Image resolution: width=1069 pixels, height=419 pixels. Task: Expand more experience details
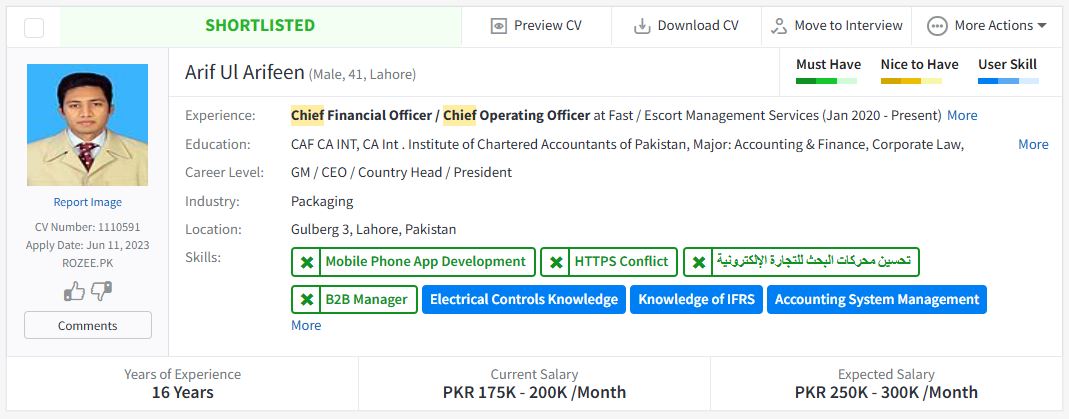point(962,115)
